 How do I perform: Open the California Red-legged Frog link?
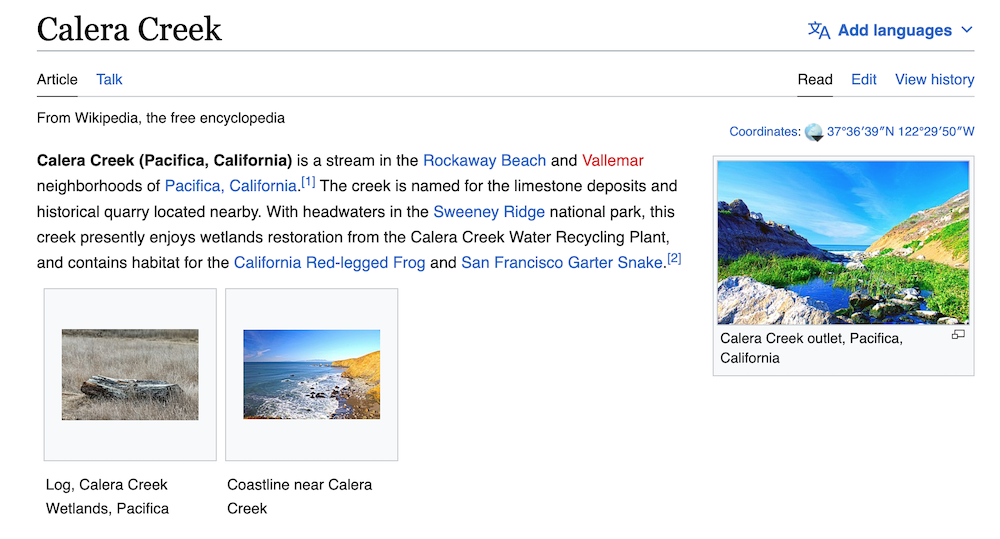329,262
